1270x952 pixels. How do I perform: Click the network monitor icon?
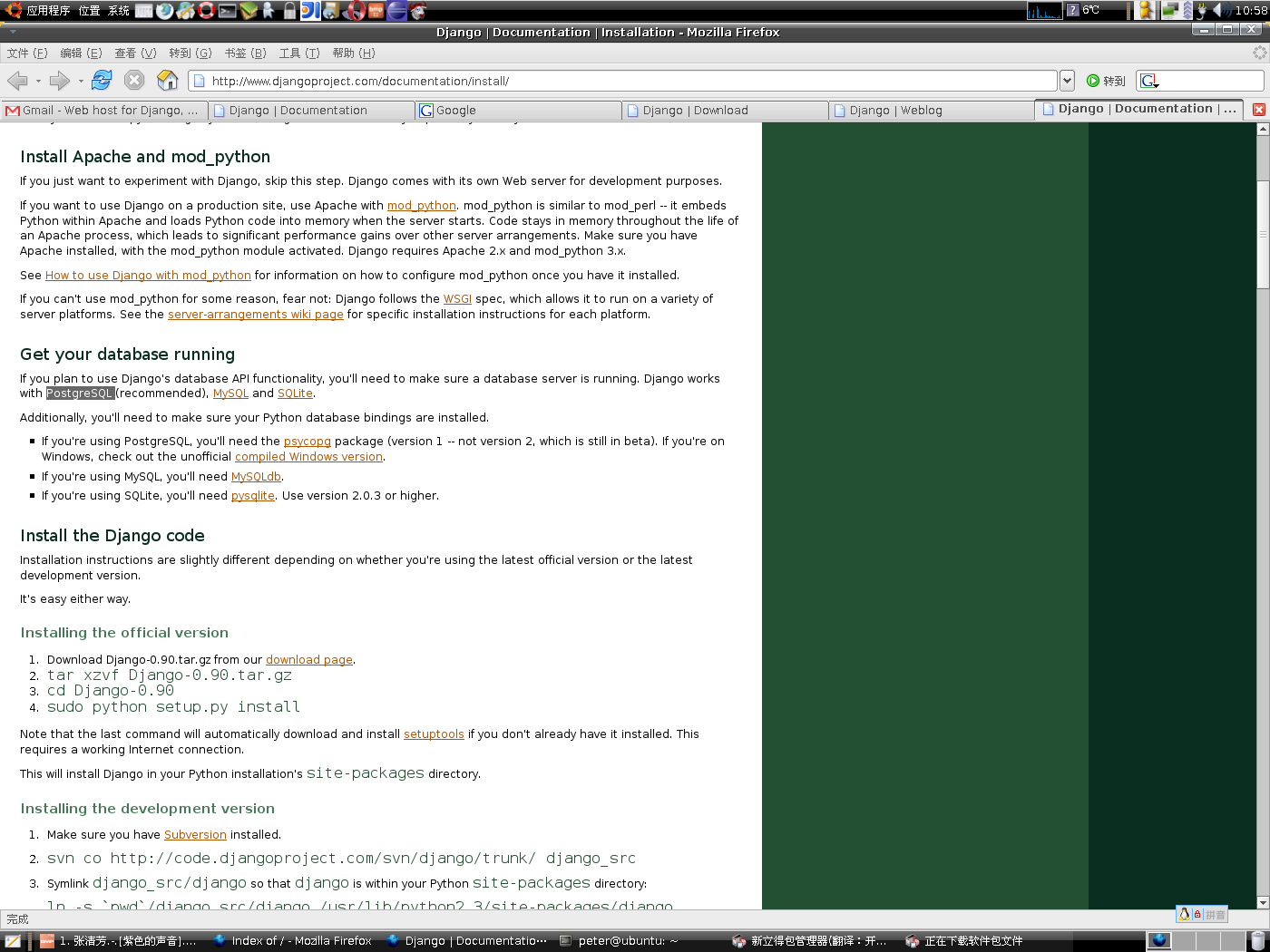point(1170,11)
